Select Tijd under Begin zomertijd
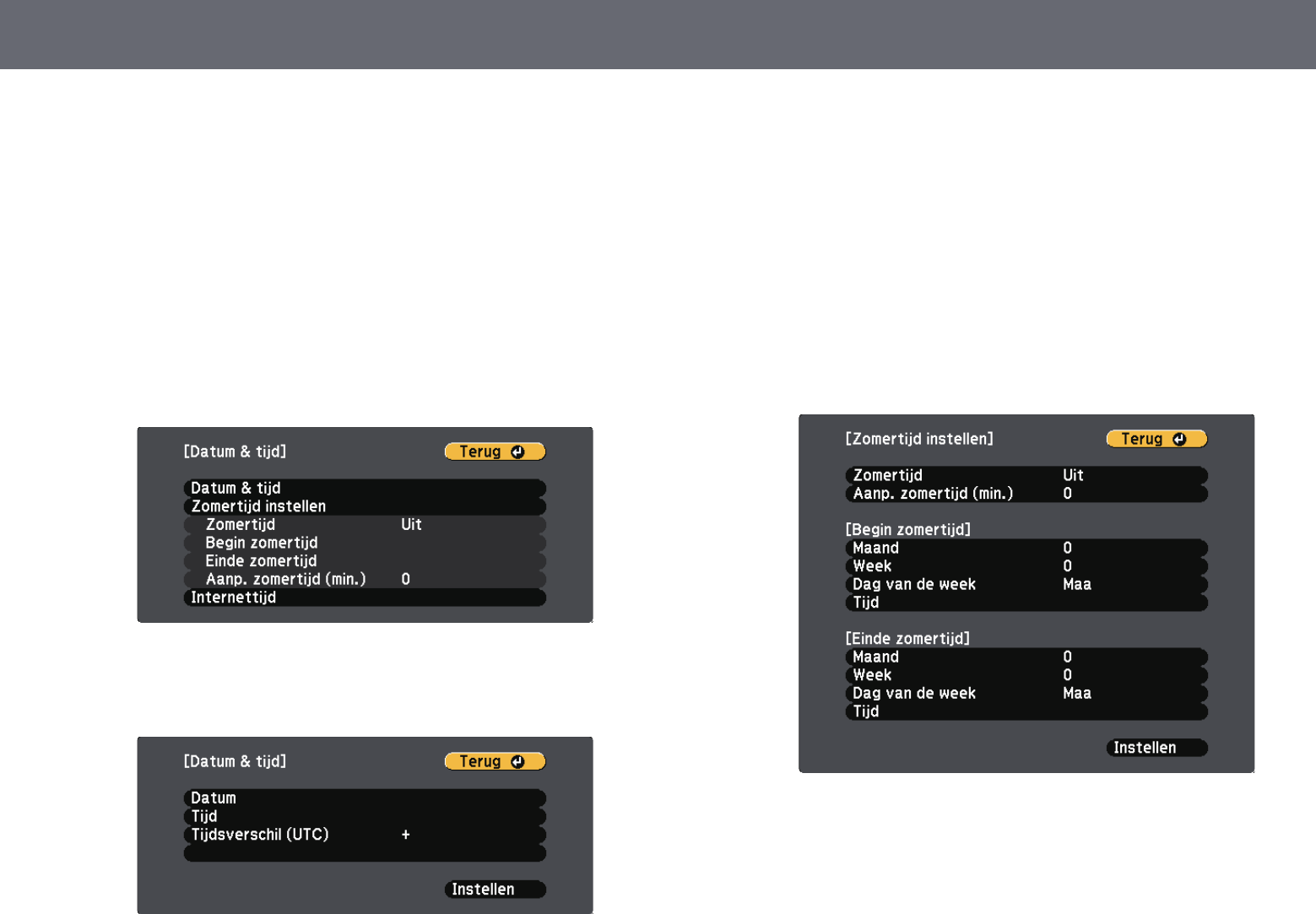 [x=1026, y=603]
